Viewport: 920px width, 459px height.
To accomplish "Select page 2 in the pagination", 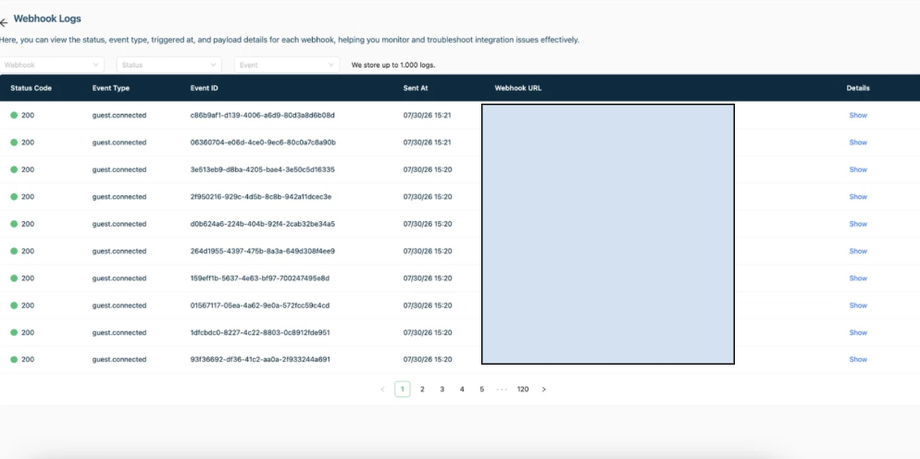I will (x=422, y=389).
